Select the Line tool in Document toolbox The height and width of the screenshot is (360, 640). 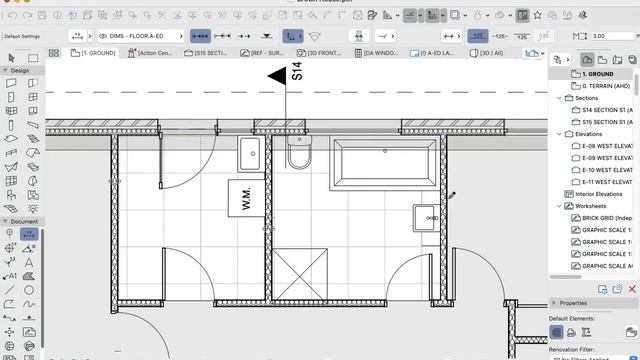(9, 290)
